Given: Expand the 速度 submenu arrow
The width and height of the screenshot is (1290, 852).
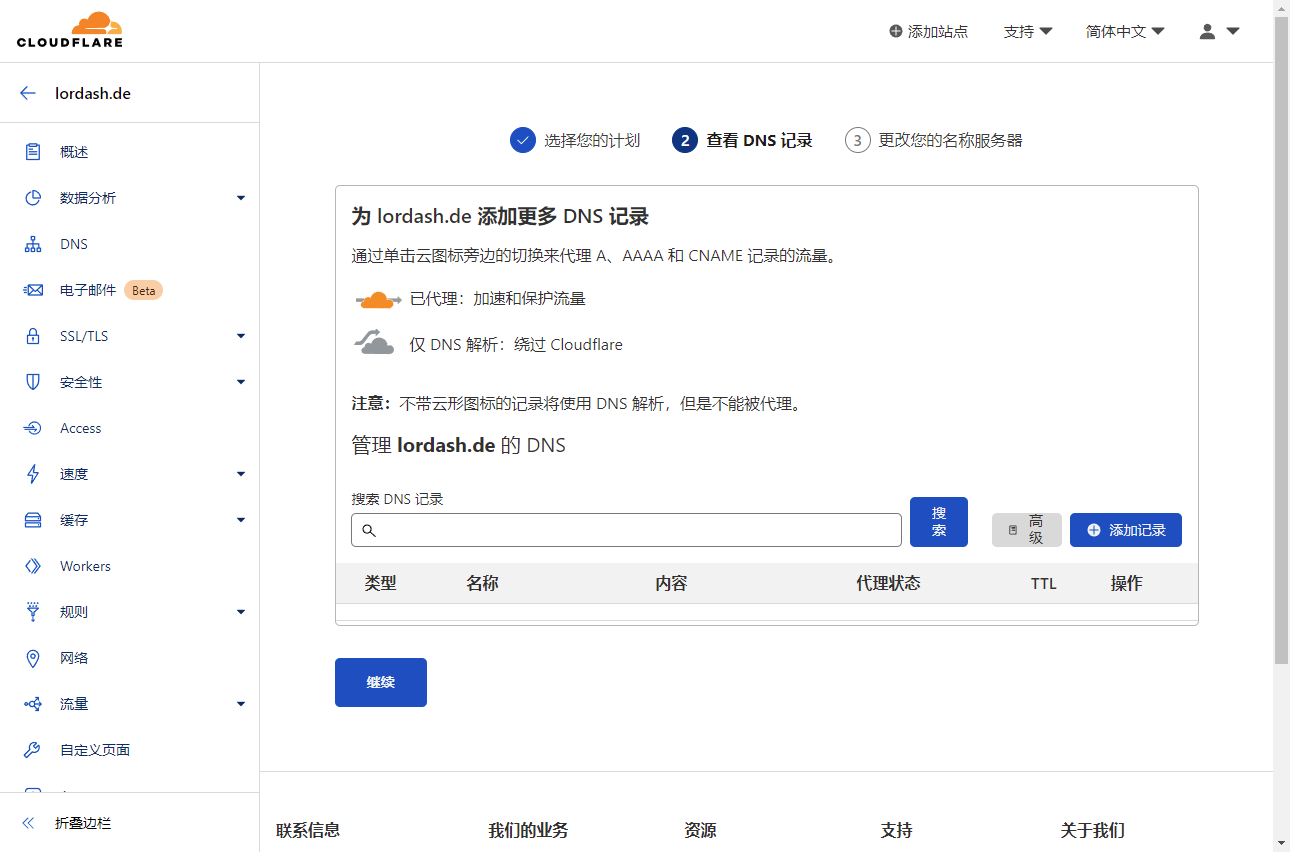Looking at the screenshot, I should pos(241,474).
